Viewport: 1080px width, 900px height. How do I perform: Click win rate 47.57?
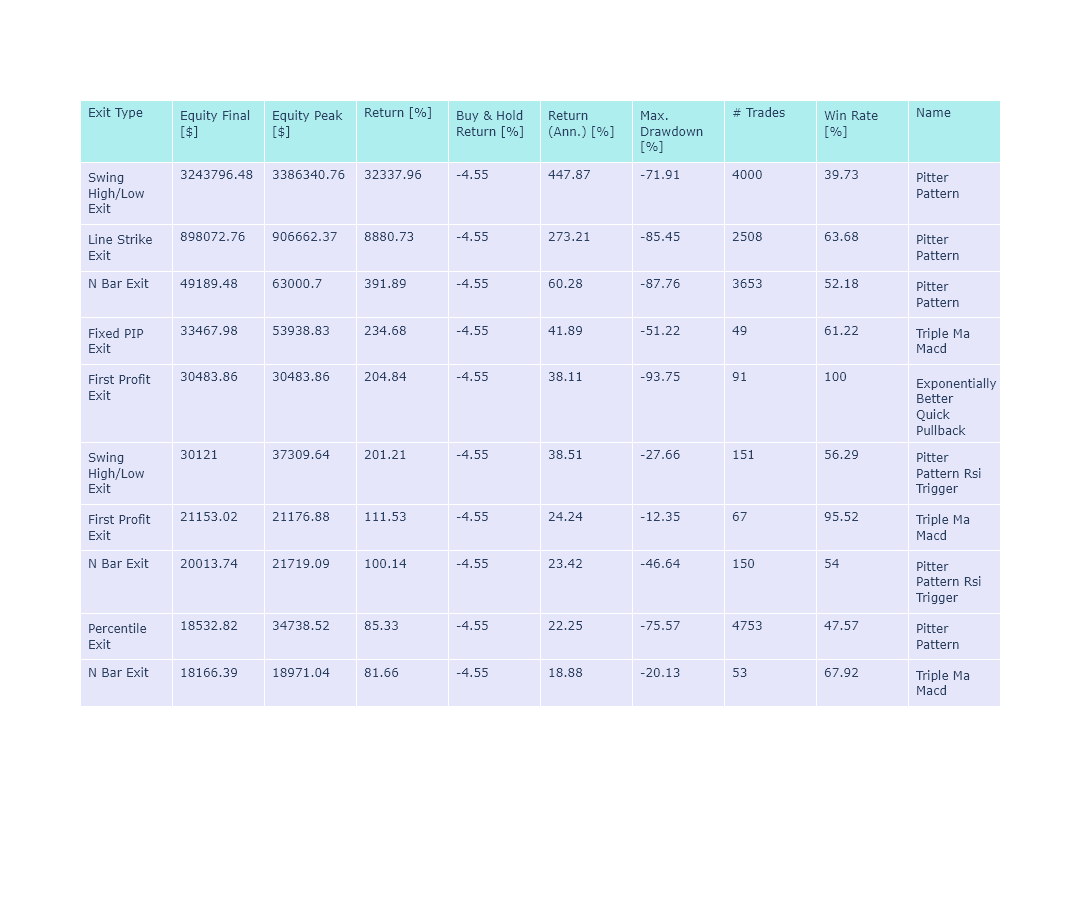841,625
